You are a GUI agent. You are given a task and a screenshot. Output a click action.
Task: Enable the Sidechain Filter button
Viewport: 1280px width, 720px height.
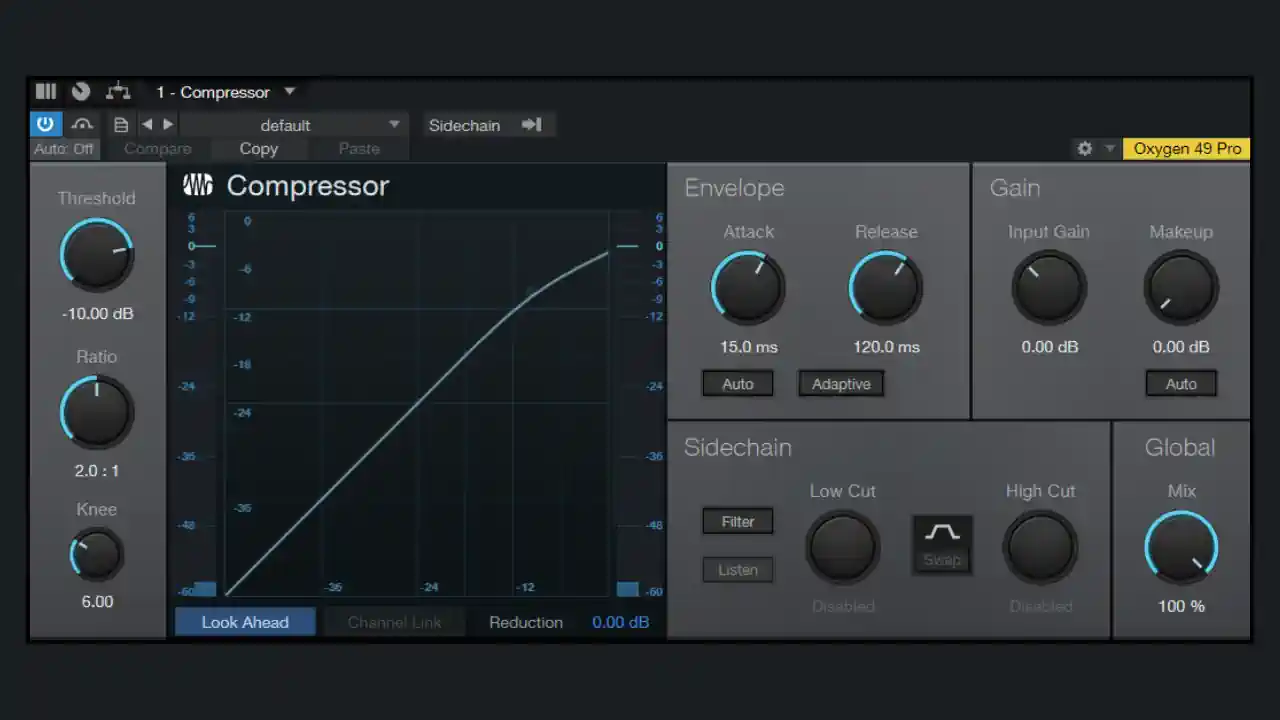(x=737, y=521)
